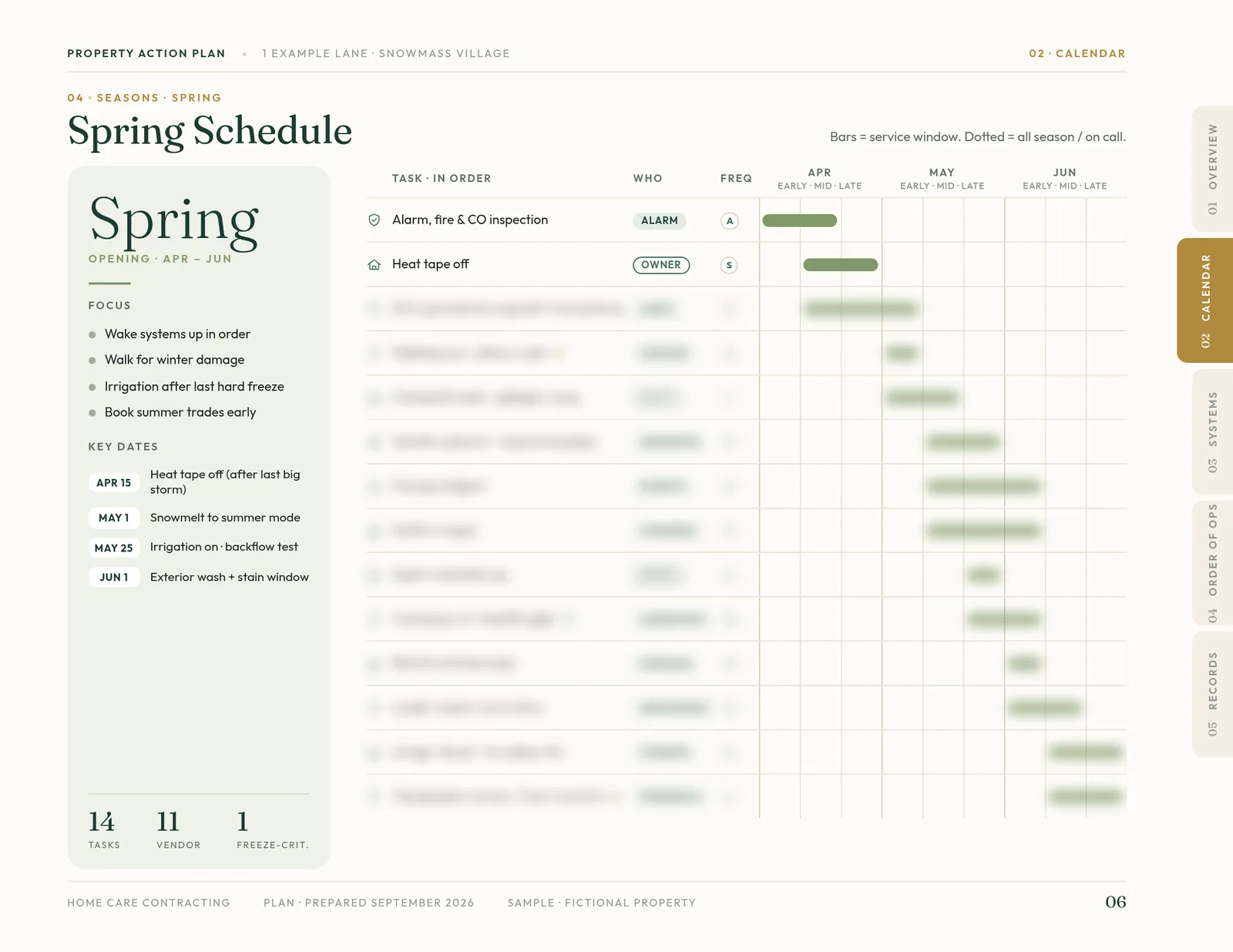
Task: Click the 'Alarm, fire & CO inspection' task
Action: tap(470, 220)
